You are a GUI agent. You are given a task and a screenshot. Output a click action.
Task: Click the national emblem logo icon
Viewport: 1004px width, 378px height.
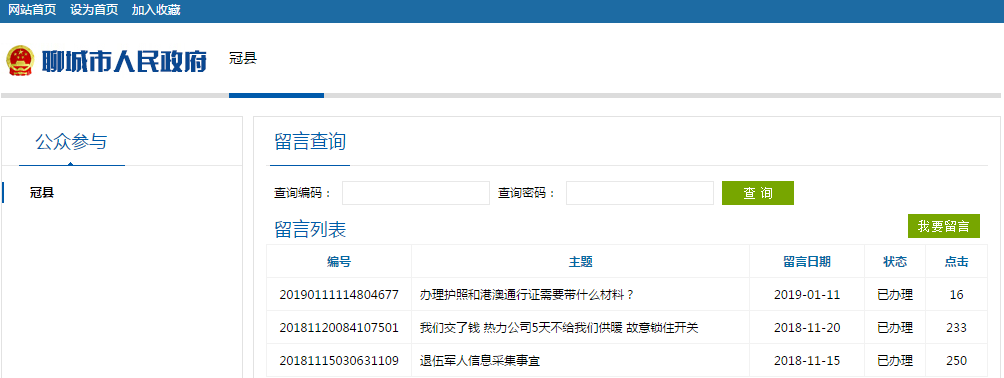[20, 61]
